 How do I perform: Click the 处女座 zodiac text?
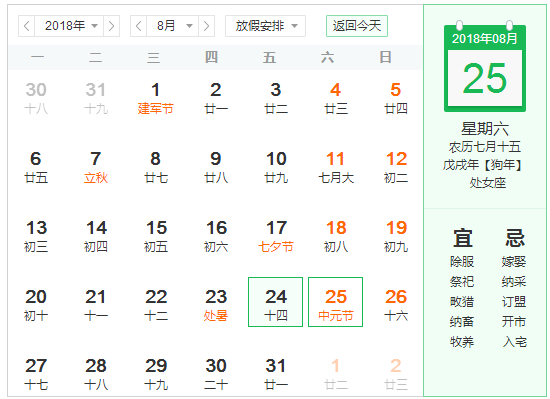click(488, 183)
